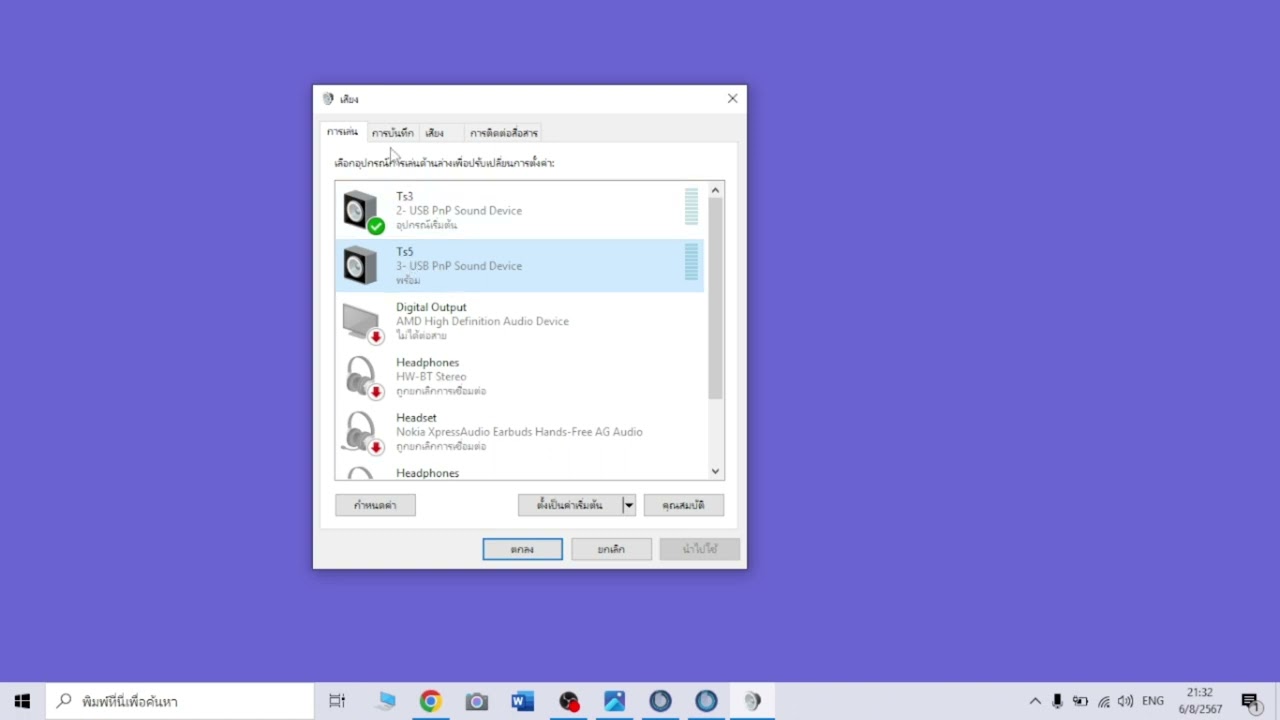Open Microsoft Word from the taskbar
Screen dimensions: 1280x720
522,701
